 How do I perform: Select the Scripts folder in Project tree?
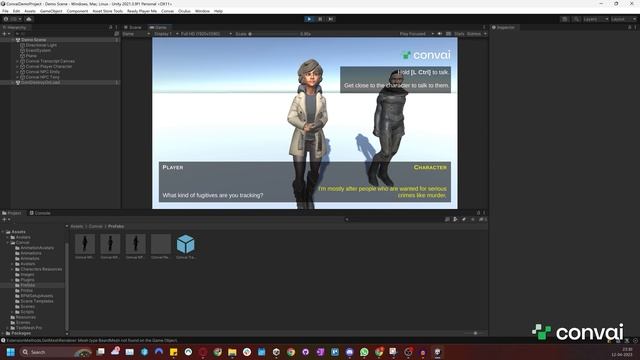tap(27, 312)
